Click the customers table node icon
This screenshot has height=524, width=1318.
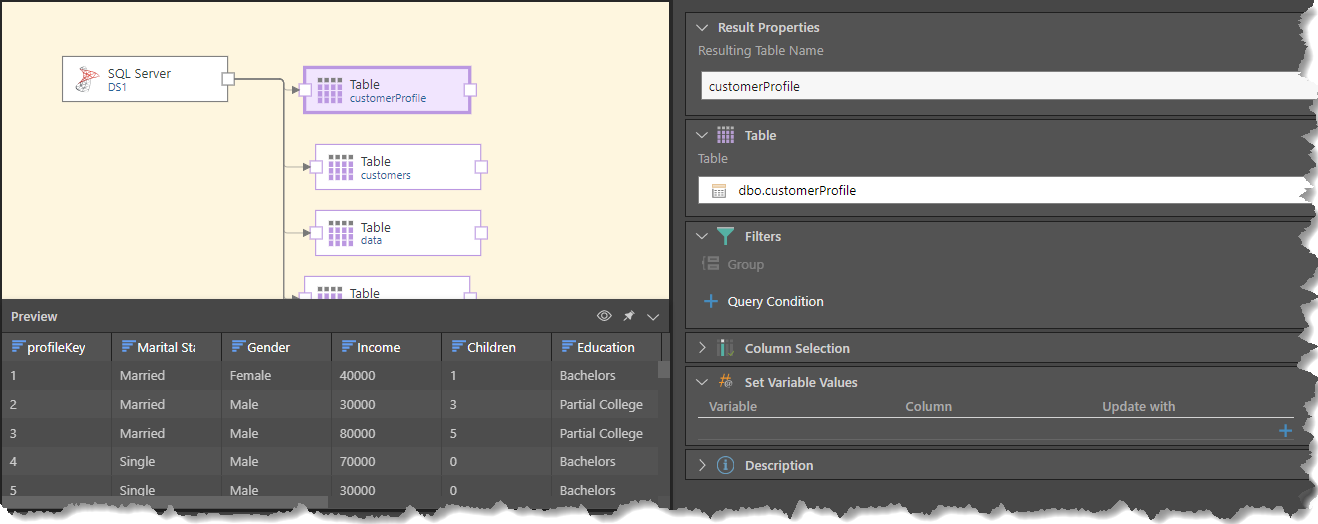[x=341, y=167]
